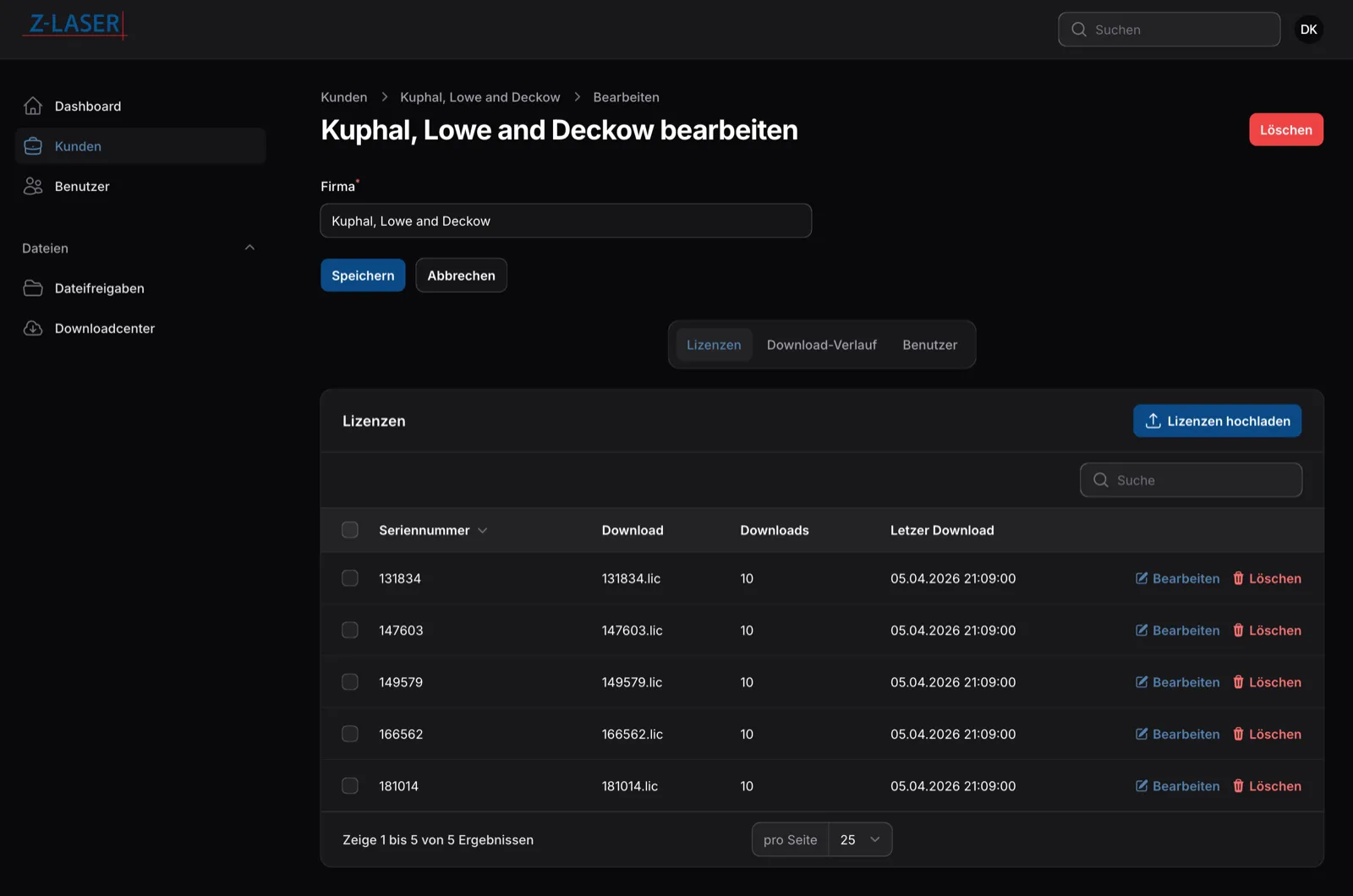This screenshot has width=1353, height=896.
Task: Click edit pencil icon for license 131834
Action: [x=1142, y=579]
